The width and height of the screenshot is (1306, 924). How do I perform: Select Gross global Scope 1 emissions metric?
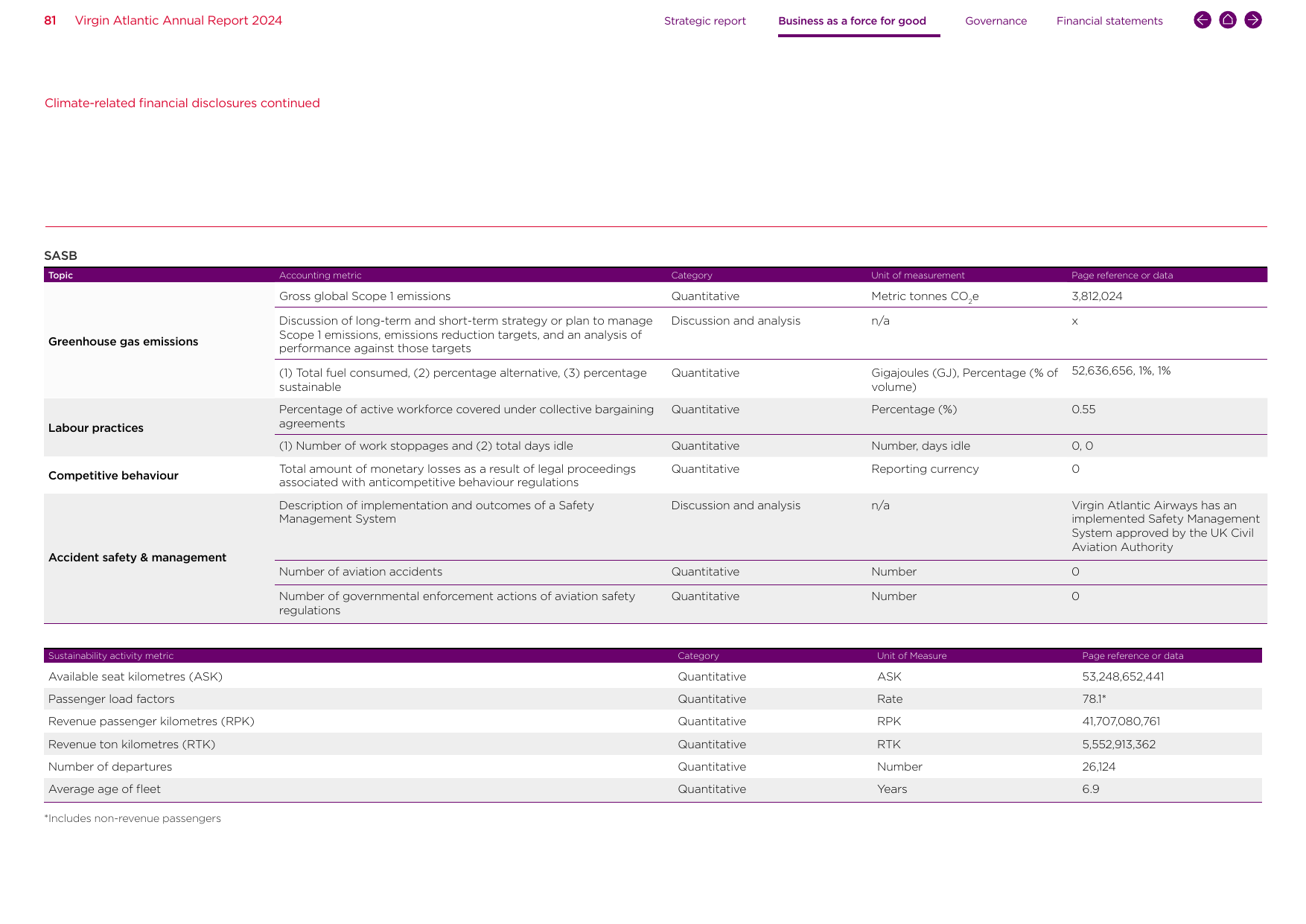pos(365,296)
